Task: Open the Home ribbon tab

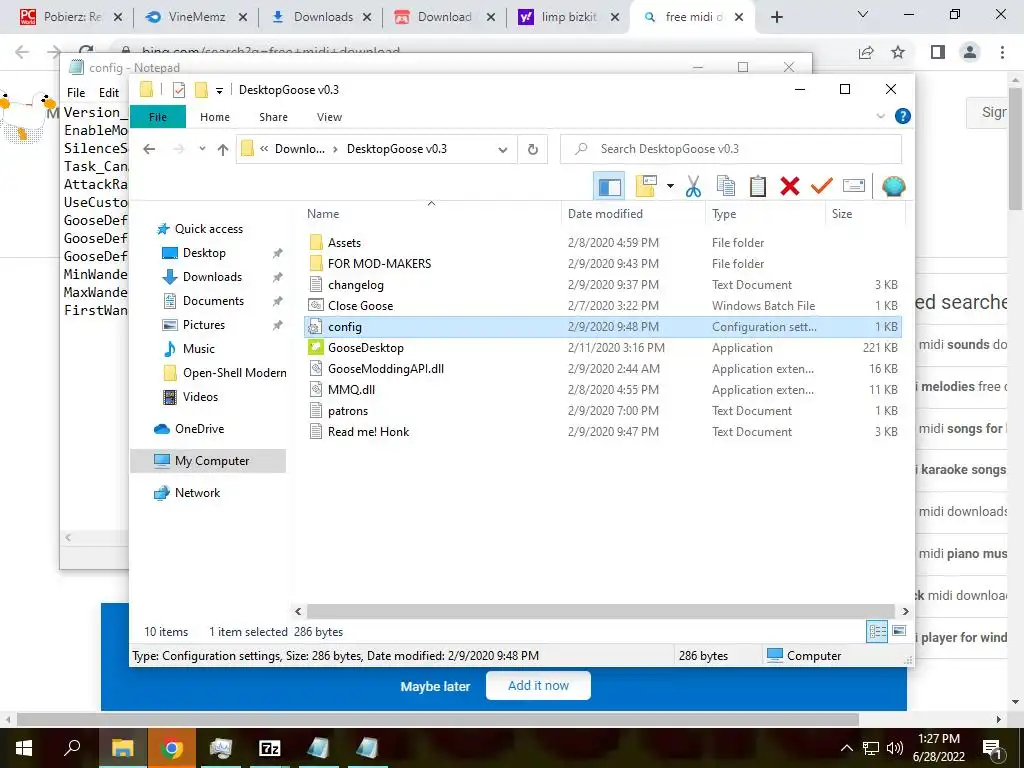Action: click(215, 117)
